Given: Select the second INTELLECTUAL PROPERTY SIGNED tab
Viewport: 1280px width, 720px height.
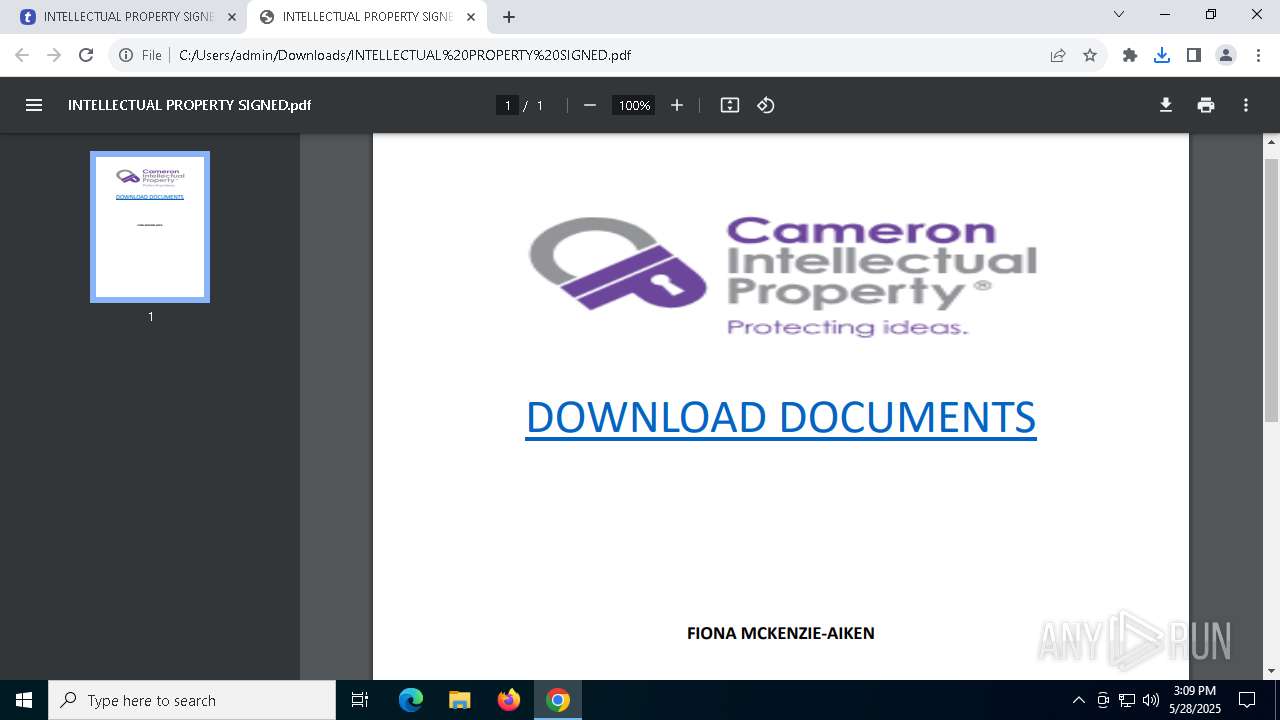Looking at the screenshot, I should click(x=367, y=17).
